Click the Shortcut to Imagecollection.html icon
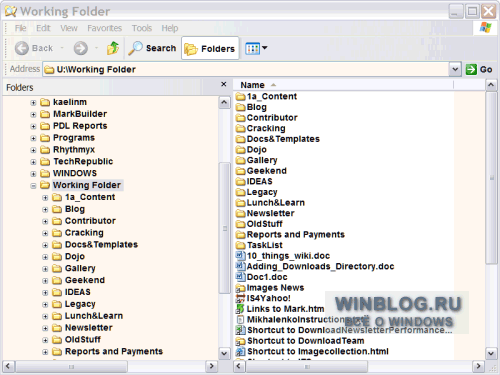This screenshot has height=375, width=500. 240,352
